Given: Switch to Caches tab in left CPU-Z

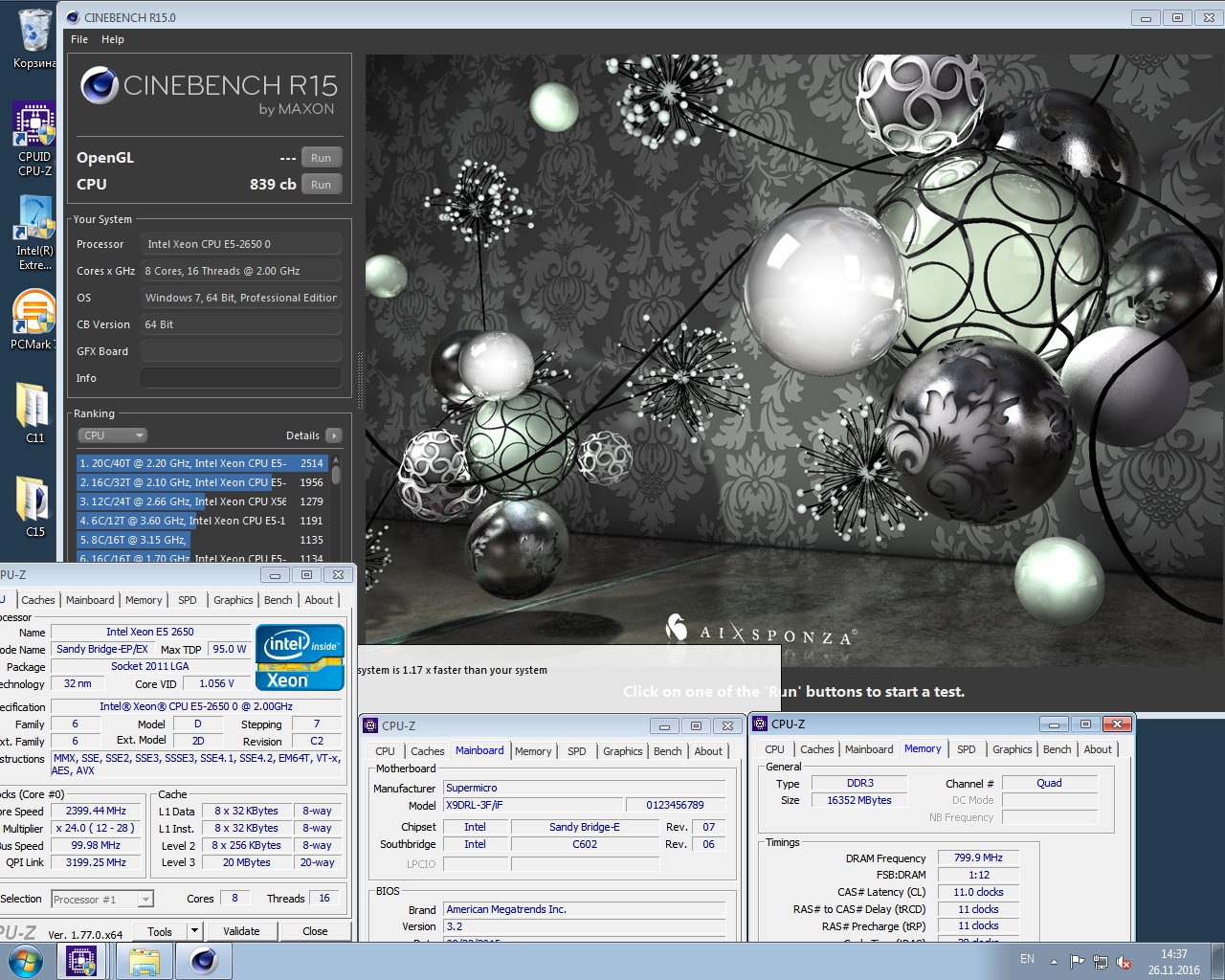Looking at the screenshot, I should 38,600.
